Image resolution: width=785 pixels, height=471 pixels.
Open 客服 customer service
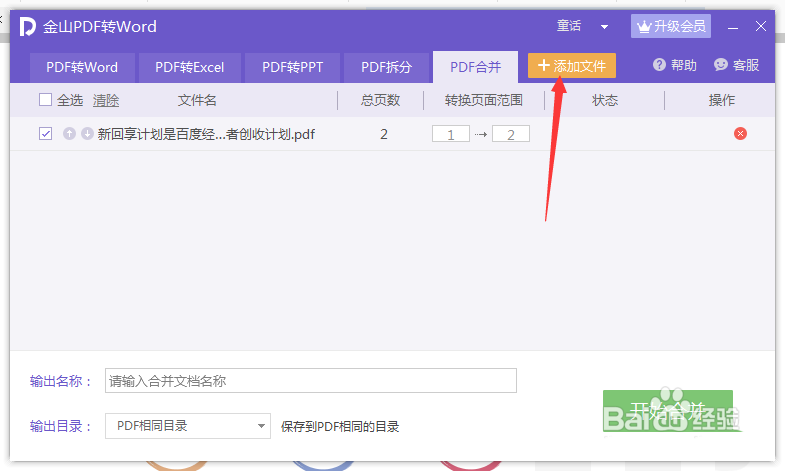point(736,65)
